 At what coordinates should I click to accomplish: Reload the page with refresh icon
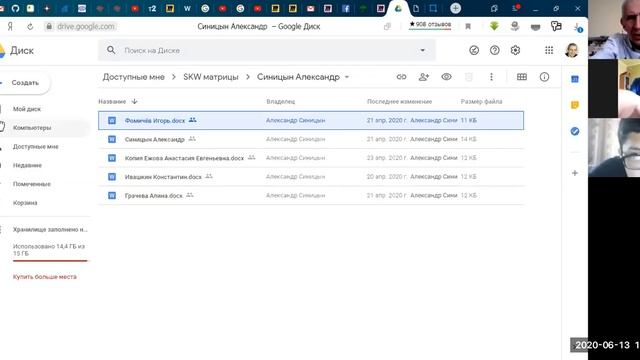coord(30,27)
